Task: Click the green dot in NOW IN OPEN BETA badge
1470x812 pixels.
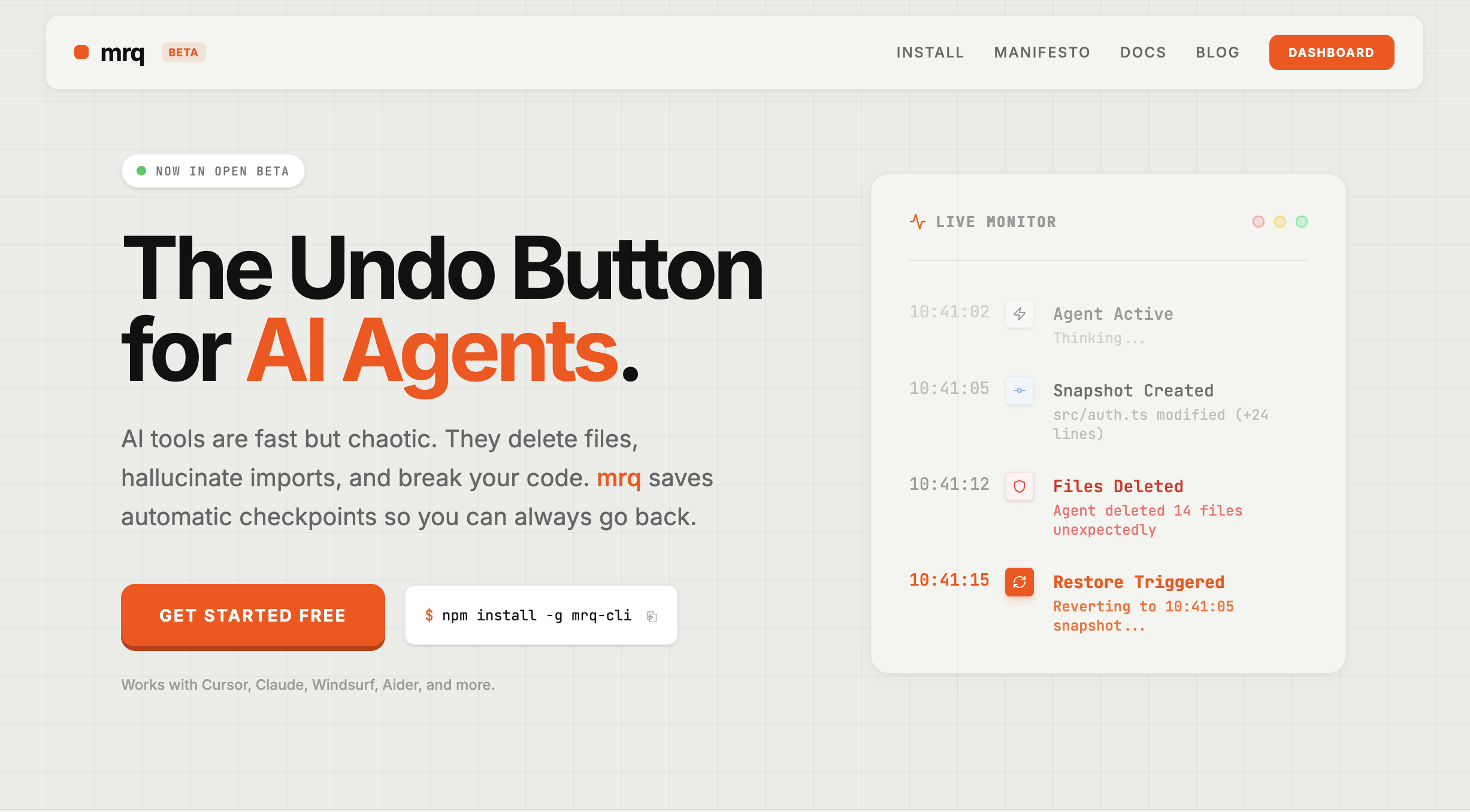Action: 141,171
